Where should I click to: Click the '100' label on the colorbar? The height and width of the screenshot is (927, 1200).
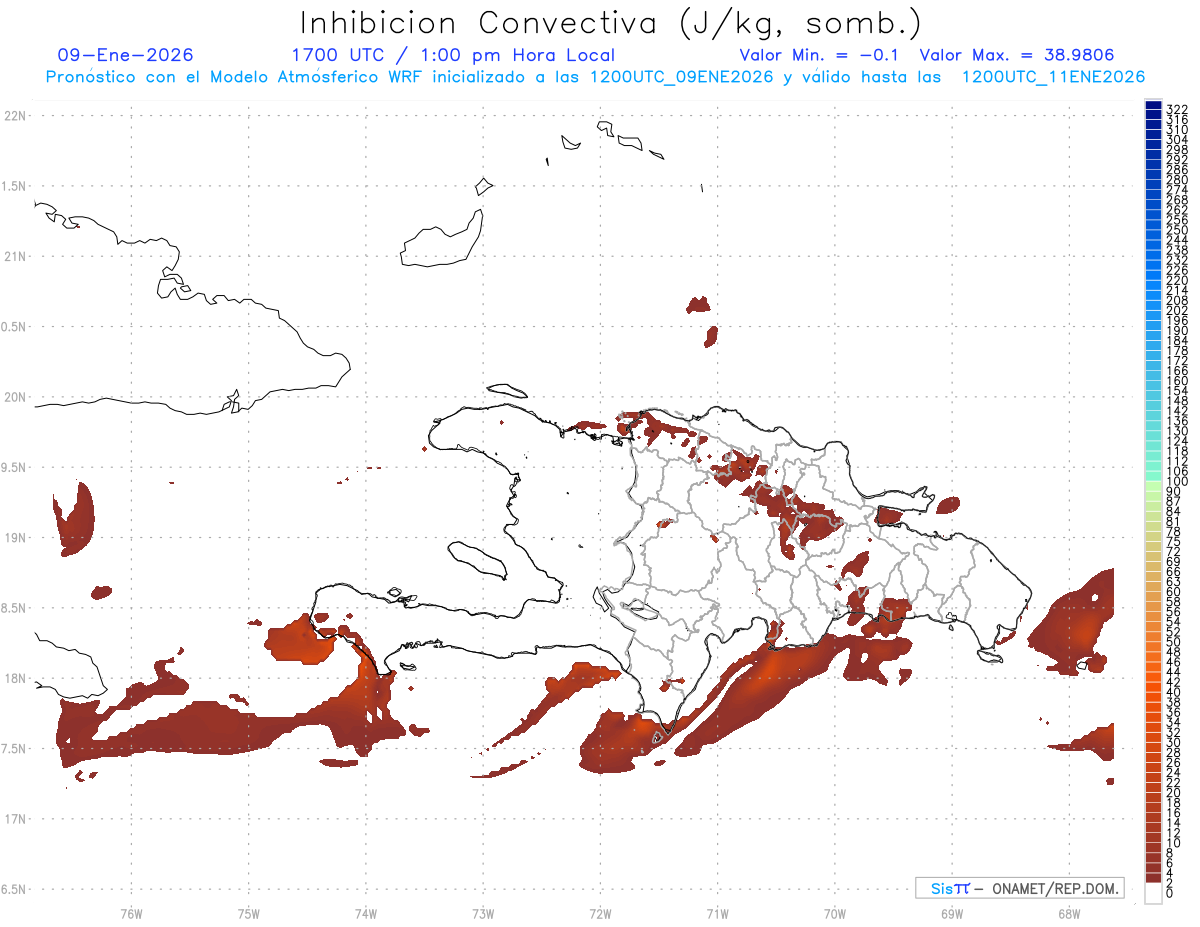(1177, 482)
